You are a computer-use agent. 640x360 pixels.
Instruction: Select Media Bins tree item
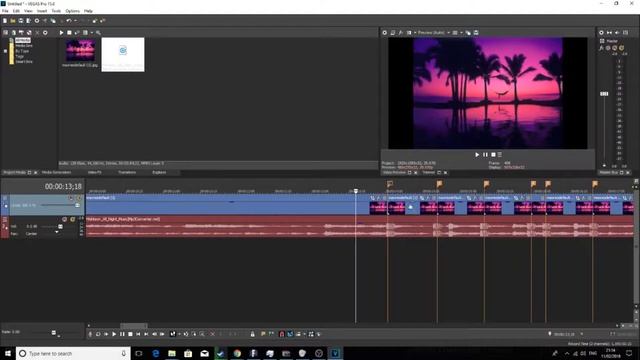(24, 46)
